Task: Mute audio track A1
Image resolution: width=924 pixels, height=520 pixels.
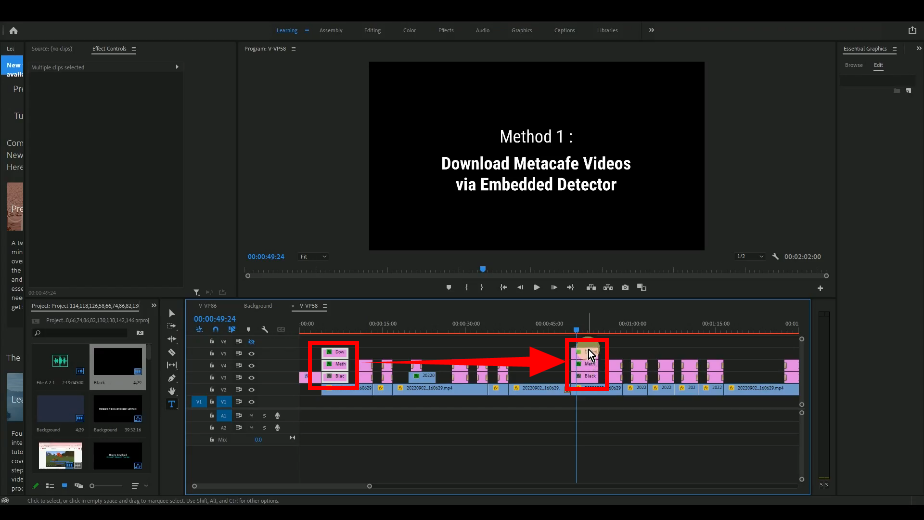Action: [252, 416]
